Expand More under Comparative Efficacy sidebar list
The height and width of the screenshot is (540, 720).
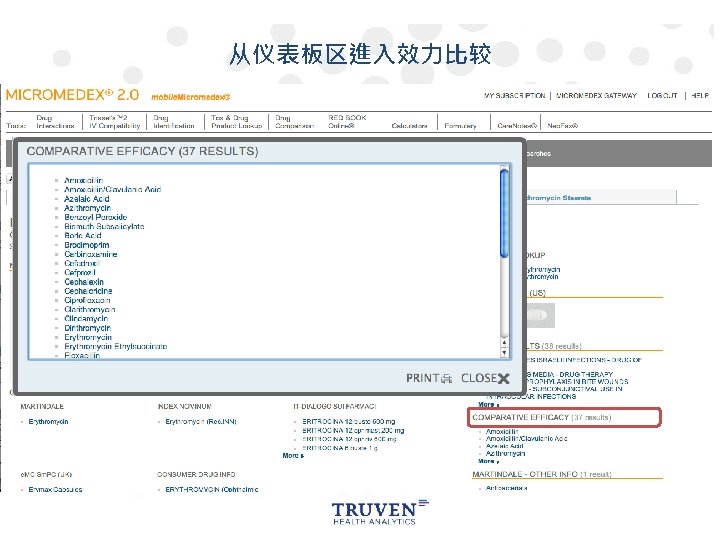click(489, 461)
